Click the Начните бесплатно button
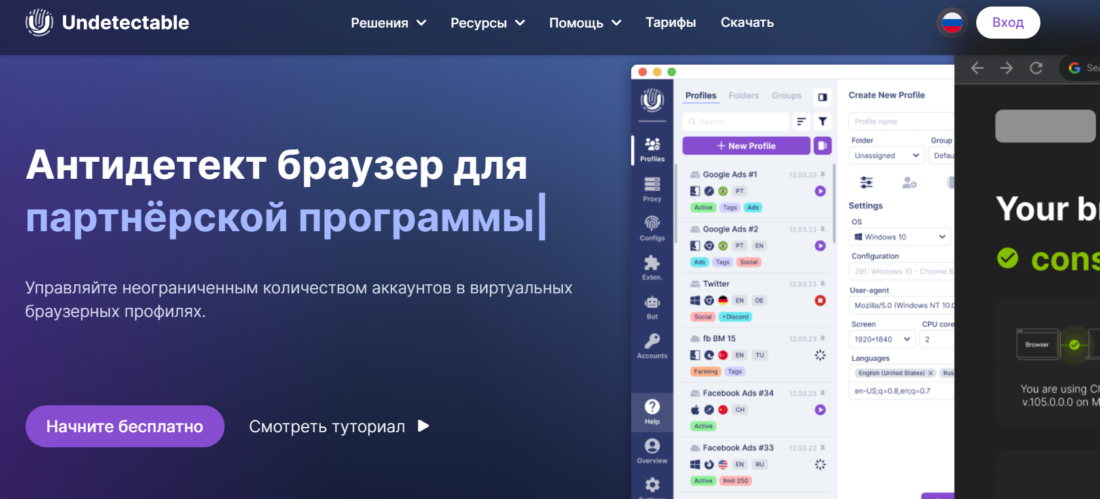This screenshot has width=1100, height=499. tap(125, 426)
